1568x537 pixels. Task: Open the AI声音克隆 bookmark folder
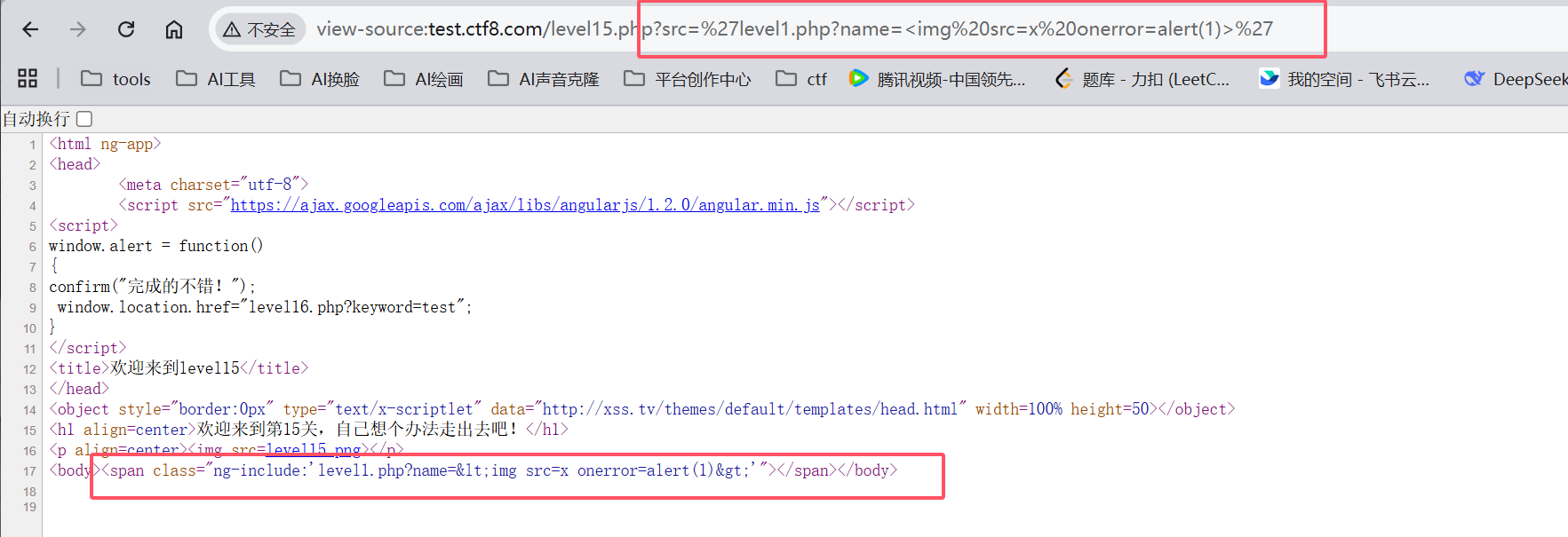point(544,79)
